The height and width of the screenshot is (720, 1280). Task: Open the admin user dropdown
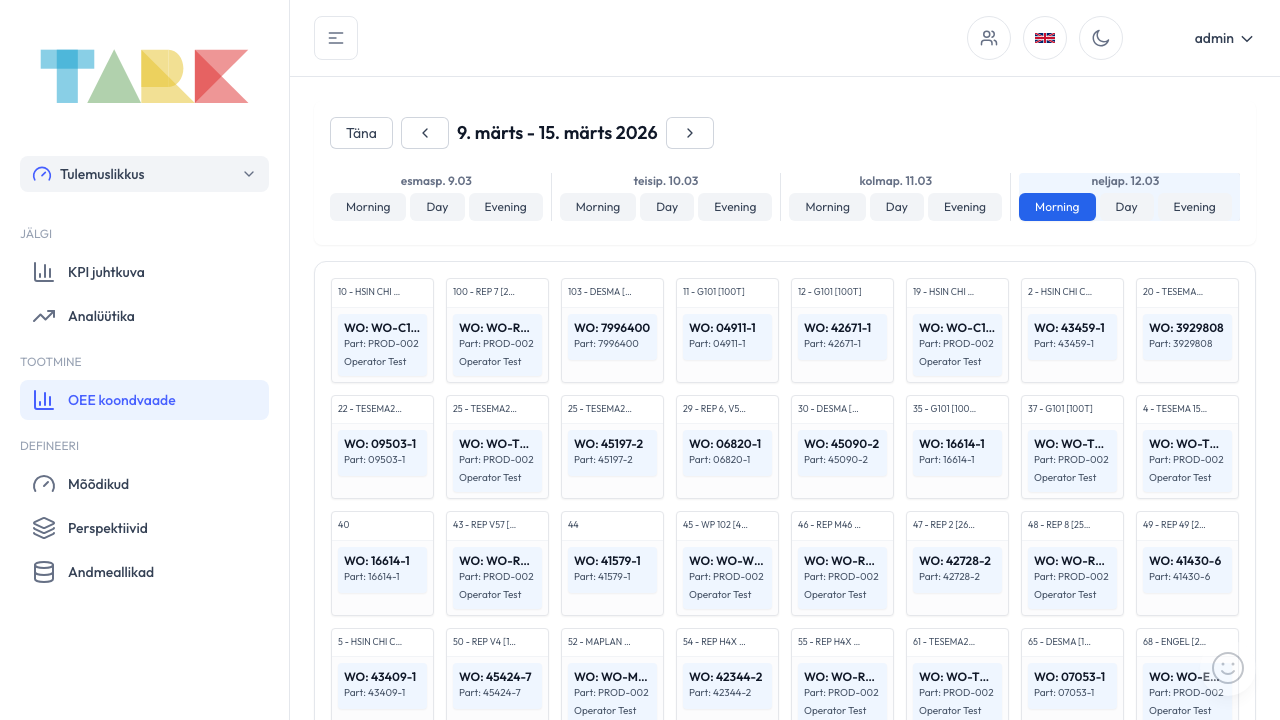pyautogui.click(x=1223, y=38)
